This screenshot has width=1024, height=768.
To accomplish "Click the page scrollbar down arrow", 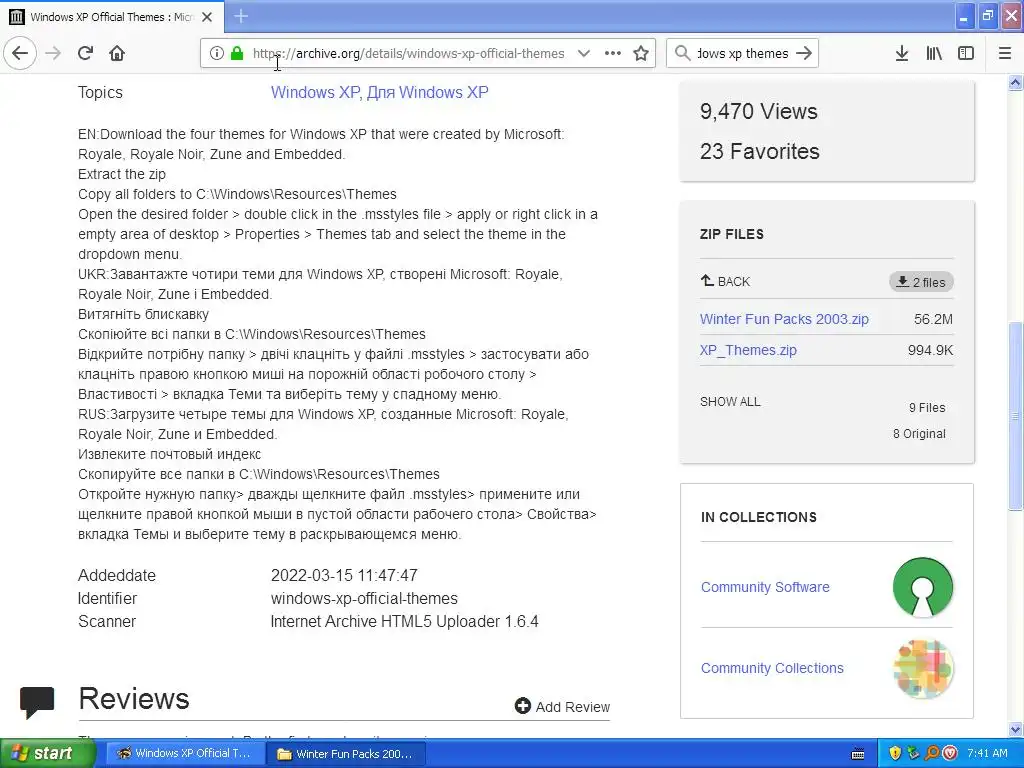I will [1015, 729].
